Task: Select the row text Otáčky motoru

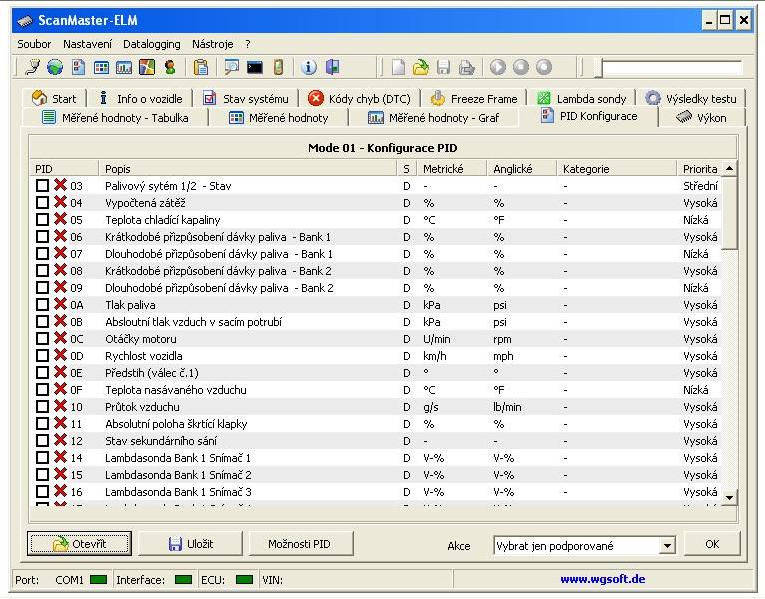Action: pos(141,339)
